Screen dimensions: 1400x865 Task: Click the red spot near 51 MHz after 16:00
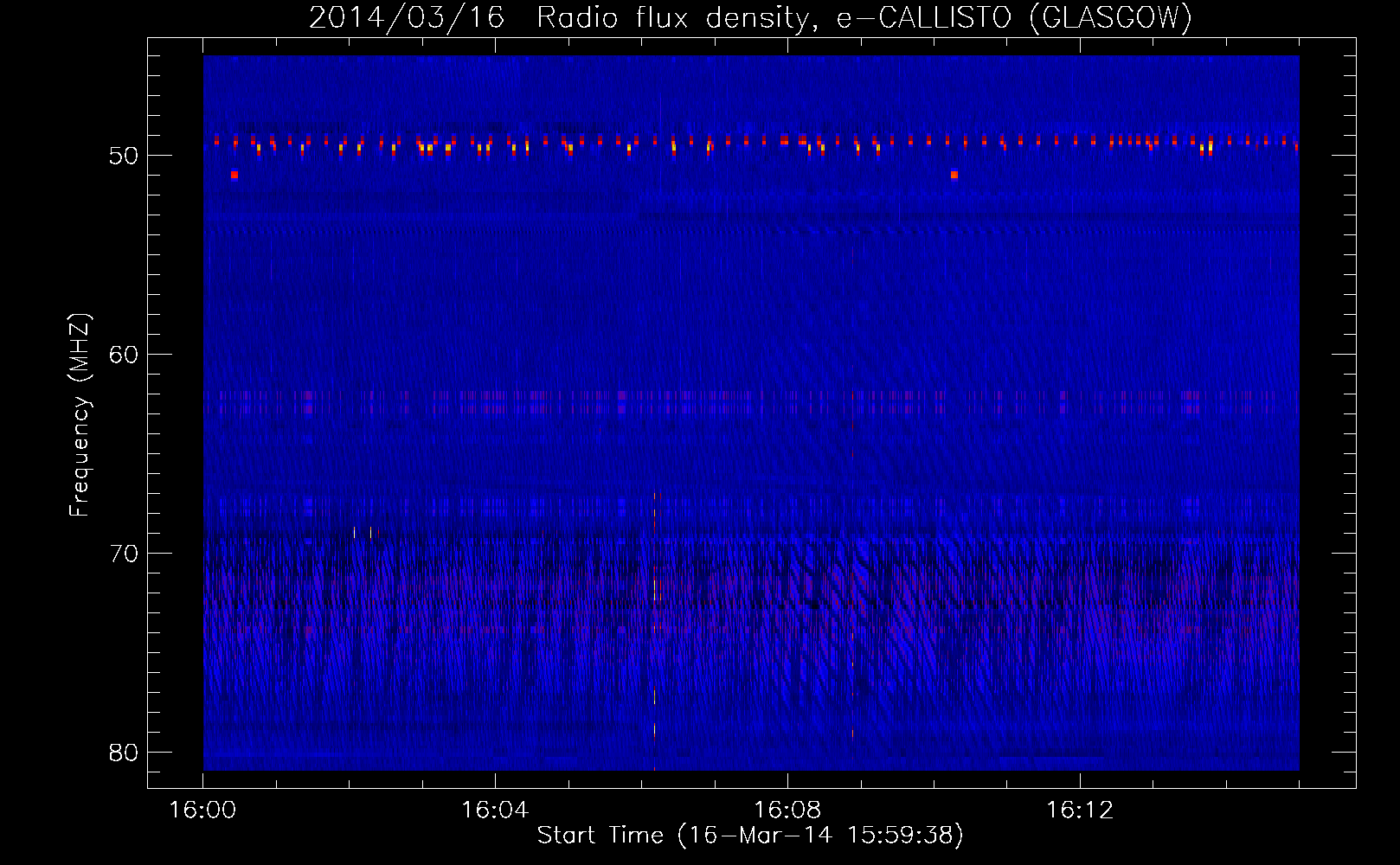(234, 175)
